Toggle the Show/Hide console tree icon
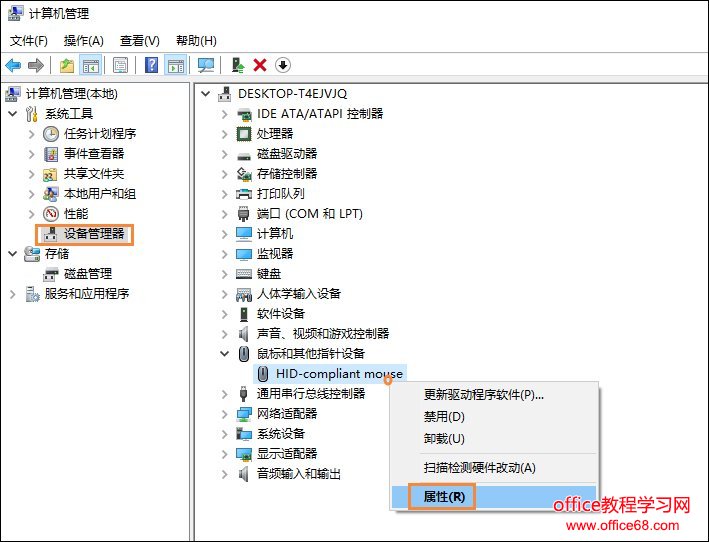The height and width of the screenshot is (542, 709). click(x=90, y=66)
